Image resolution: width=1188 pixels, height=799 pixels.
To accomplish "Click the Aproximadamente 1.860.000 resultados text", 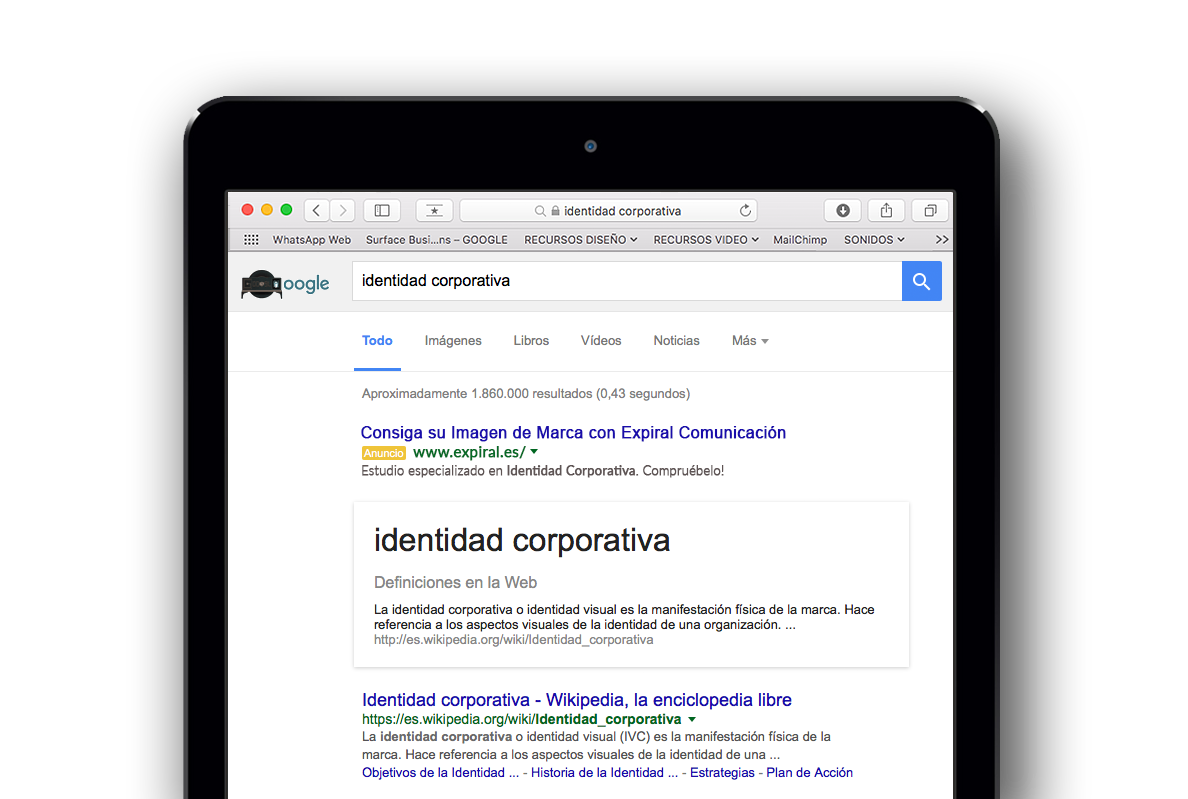I will 526,394.
